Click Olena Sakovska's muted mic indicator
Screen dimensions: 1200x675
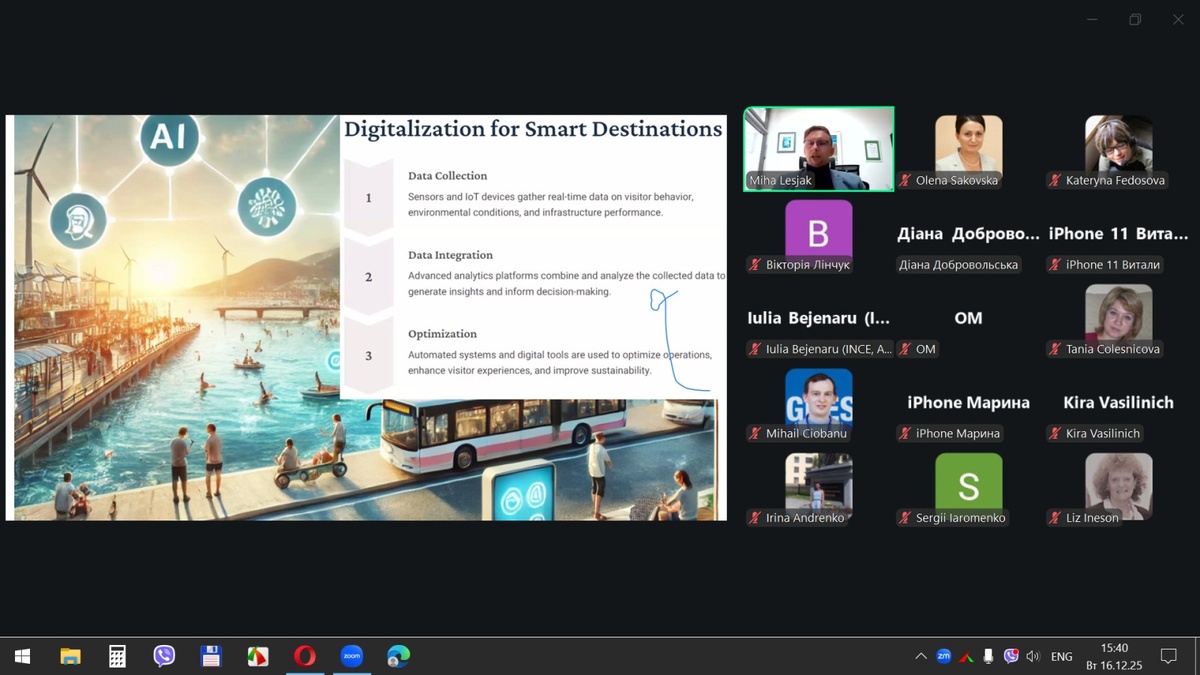click(905, 181)
